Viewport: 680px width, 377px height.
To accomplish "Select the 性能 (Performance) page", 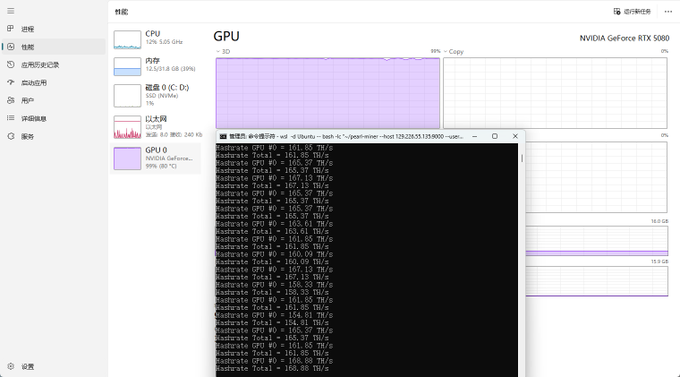I will click(x=53, y=47).
